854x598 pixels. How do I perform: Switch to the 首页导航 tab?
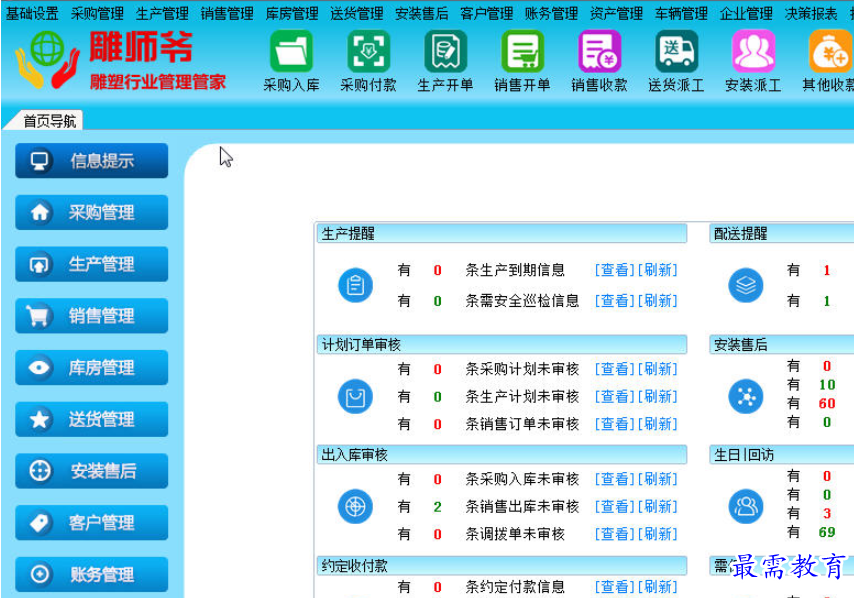click(x=49, y=121)
